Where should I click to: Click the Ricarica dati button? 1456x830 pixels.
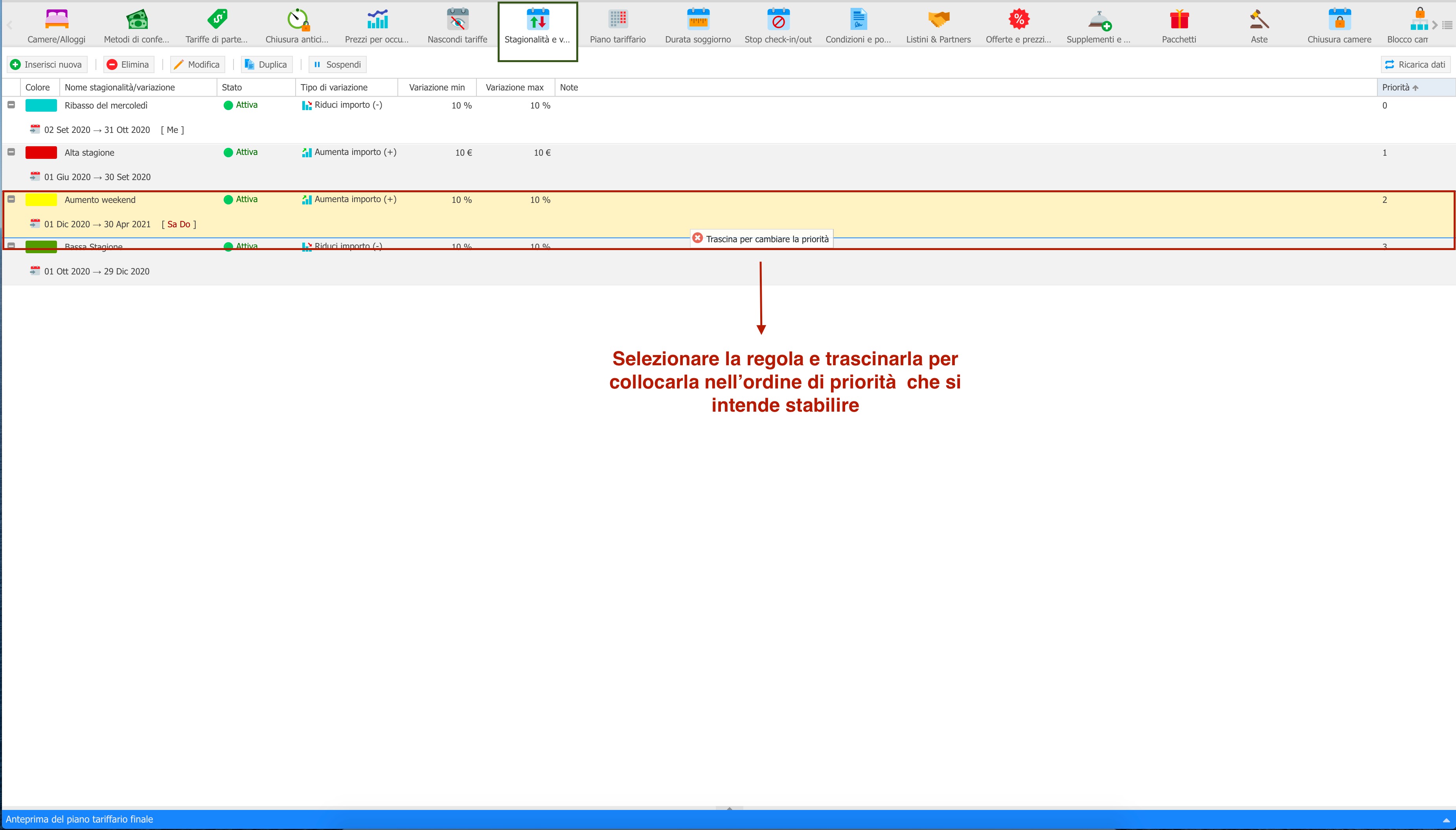pos(1415,64)
